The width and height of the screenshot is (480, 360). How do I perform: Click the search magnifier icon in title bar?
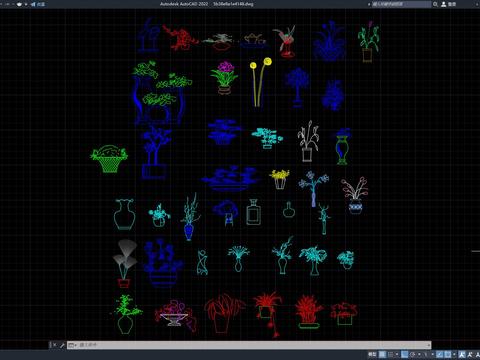click(435, 4)
